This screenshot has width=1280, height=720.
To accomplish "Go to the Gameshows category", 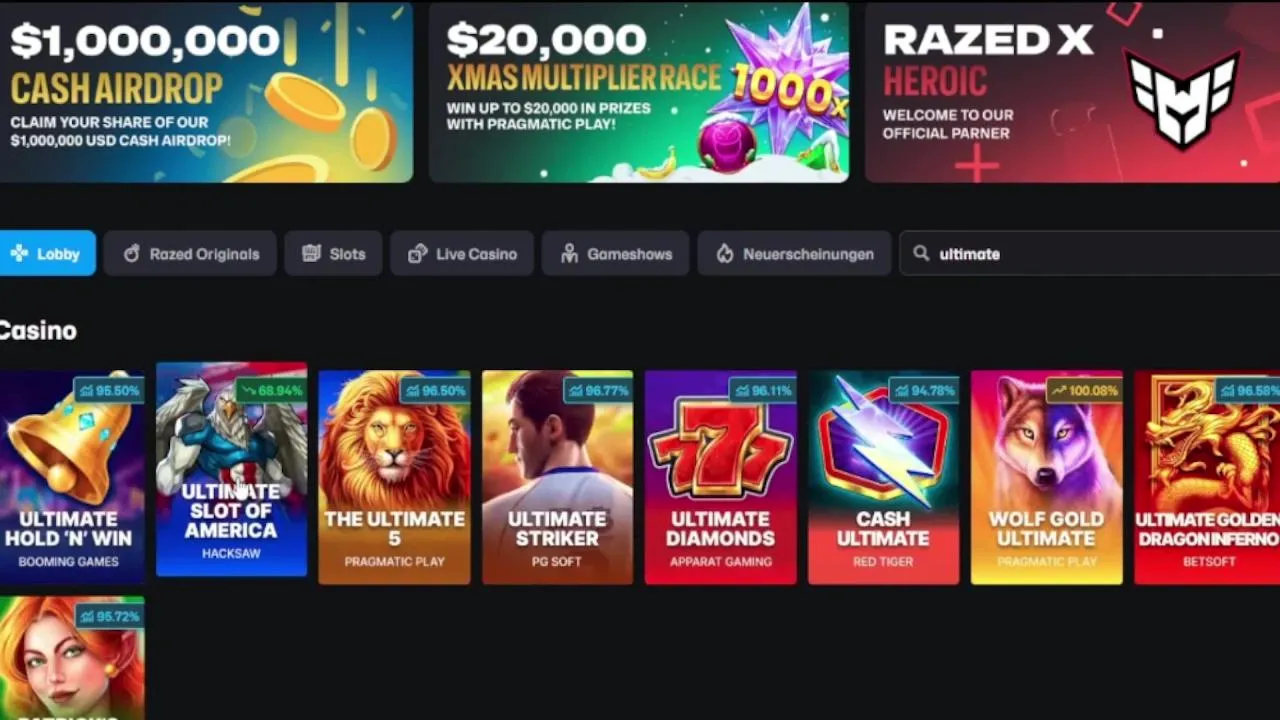I will 615,254.
